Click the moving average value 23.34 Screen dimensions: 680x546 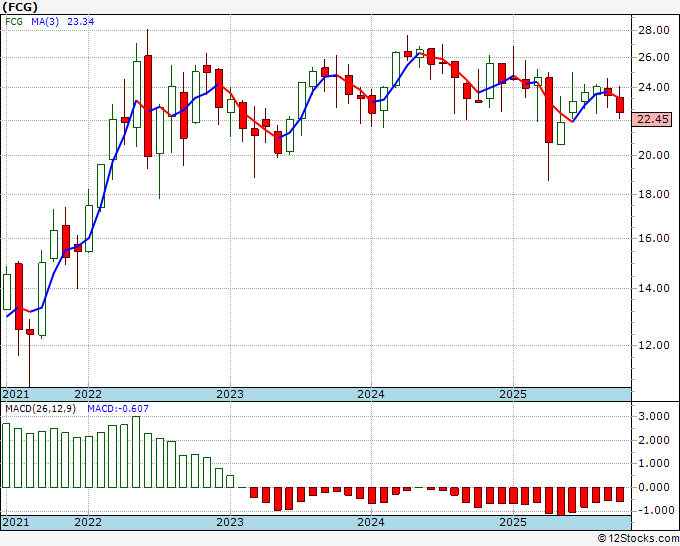(81, 22)
